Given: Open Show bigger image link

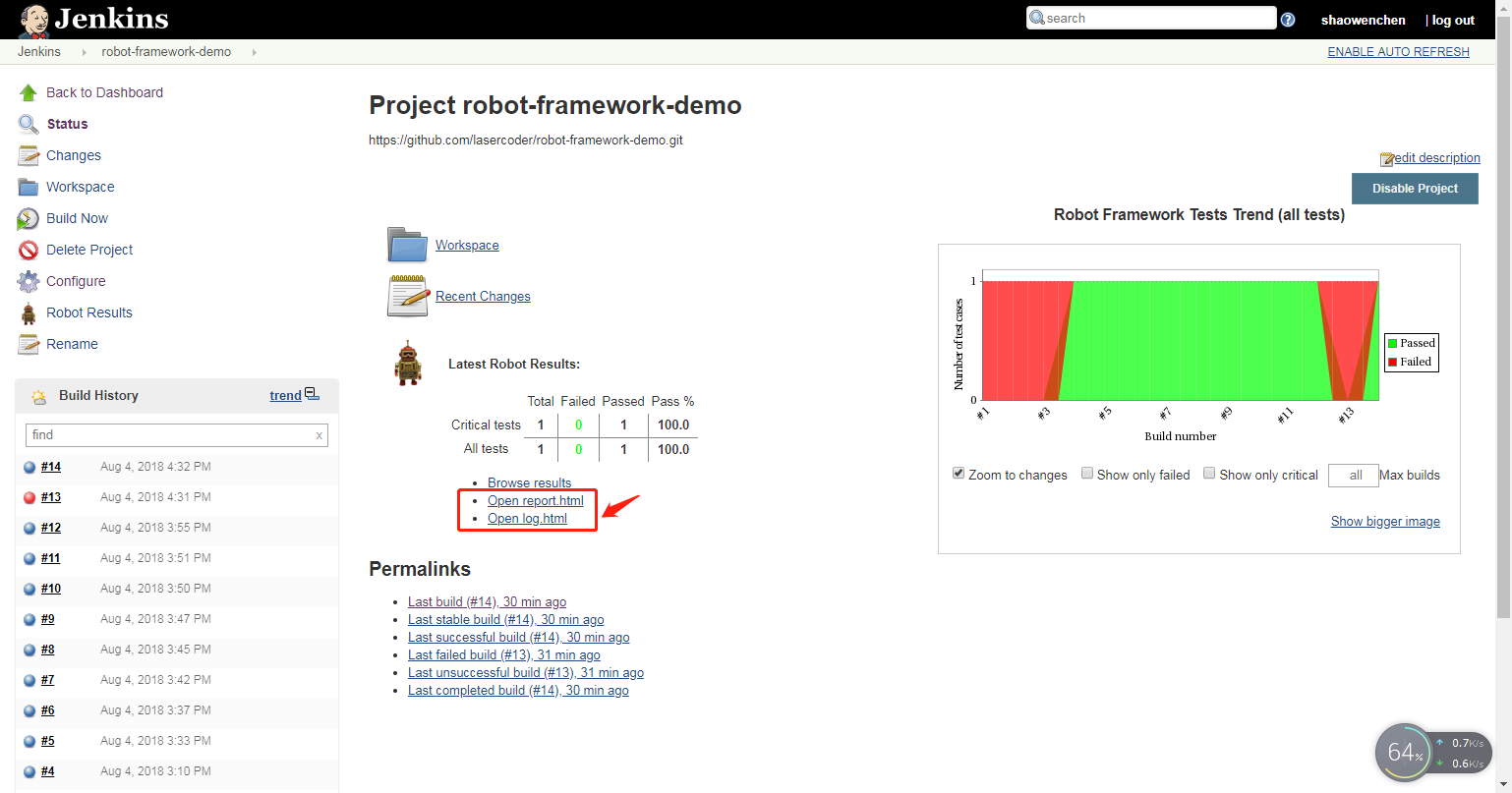Looking at the screenshot, I should click(x=1385, y=521).
